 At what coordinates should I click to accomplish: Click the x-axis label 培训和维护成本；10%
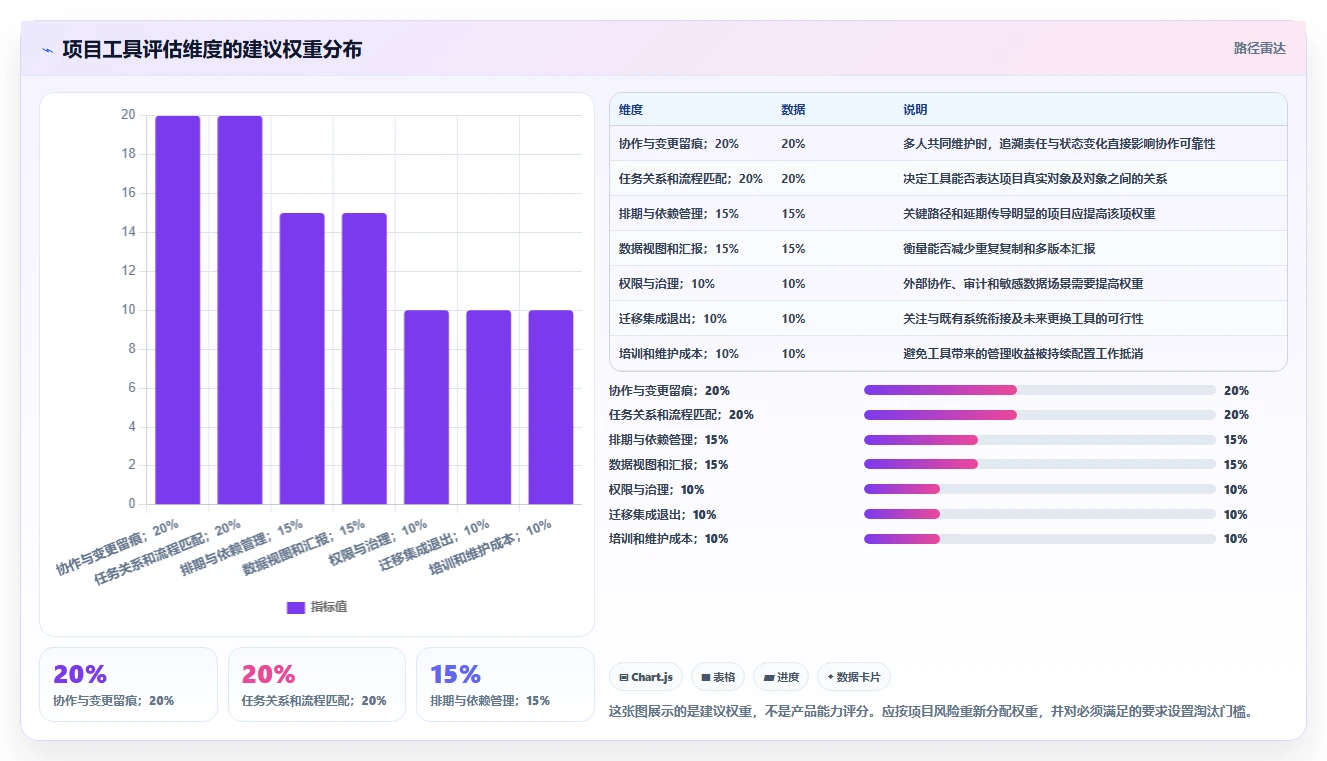pos(488,546)
